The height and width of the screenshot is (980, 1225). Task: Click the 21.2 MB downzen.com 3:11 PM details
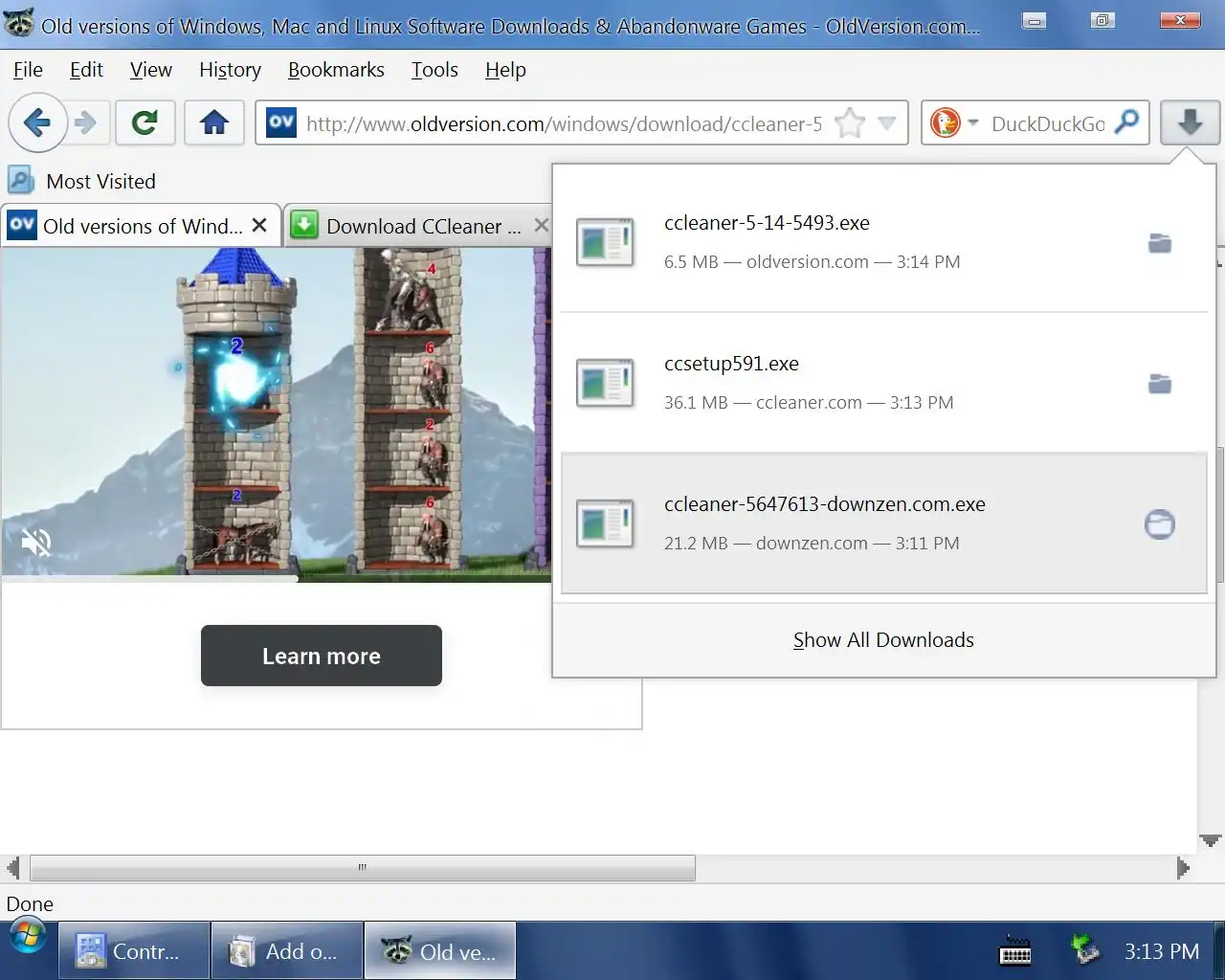(812, 543)
